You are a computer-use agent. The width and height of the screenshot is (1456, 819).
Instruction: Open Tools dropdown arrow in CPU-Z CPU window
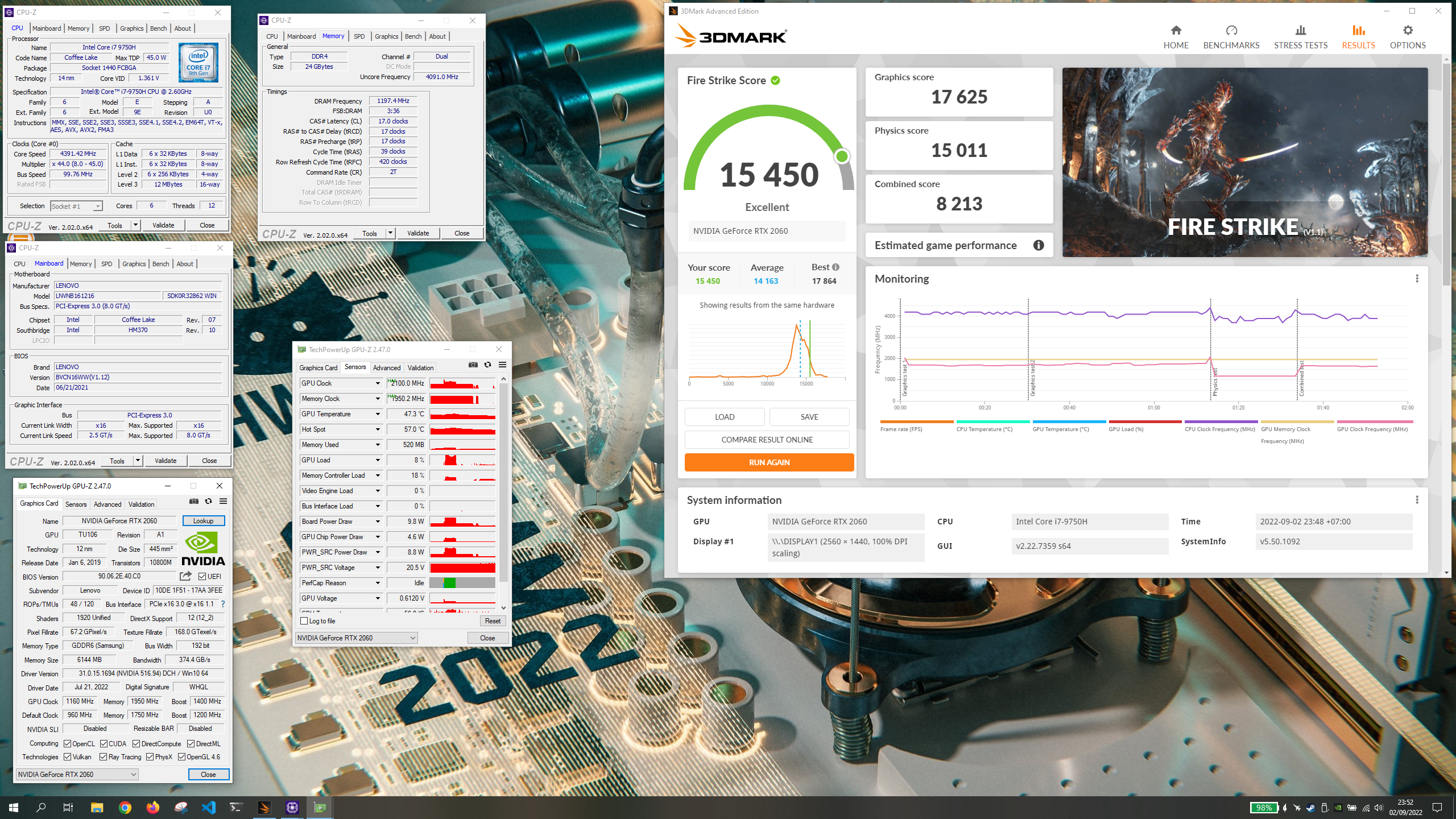coord(135,225)
